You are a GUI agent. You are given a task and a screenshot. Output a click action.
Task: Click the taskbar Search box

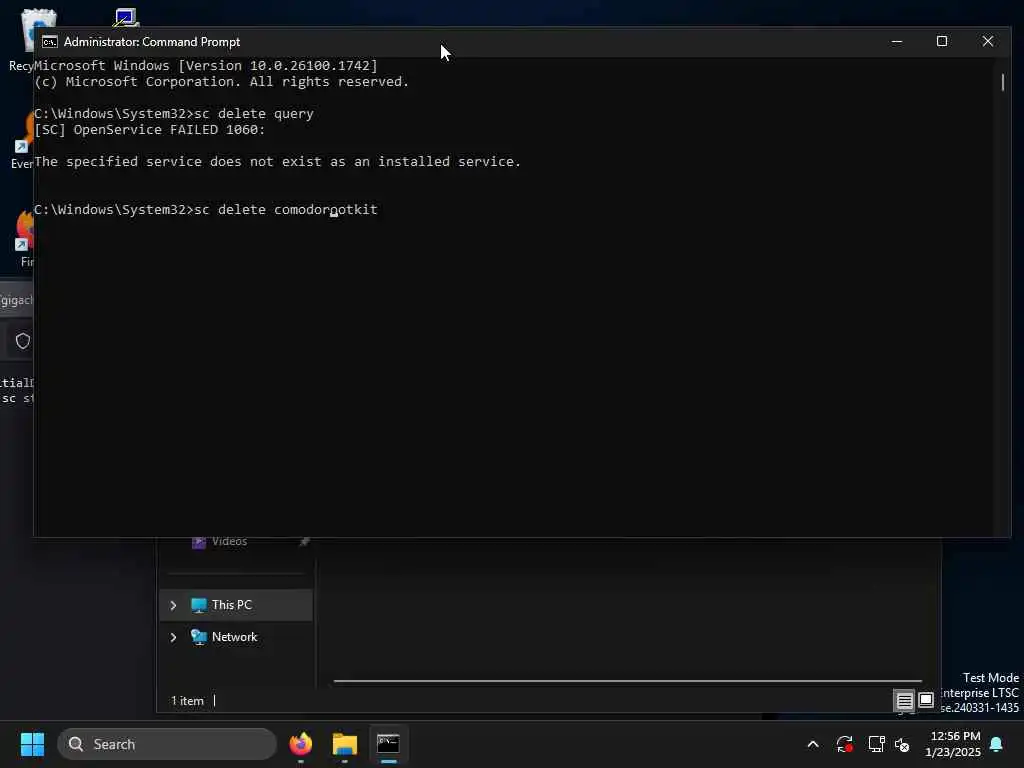click(167, 744)
